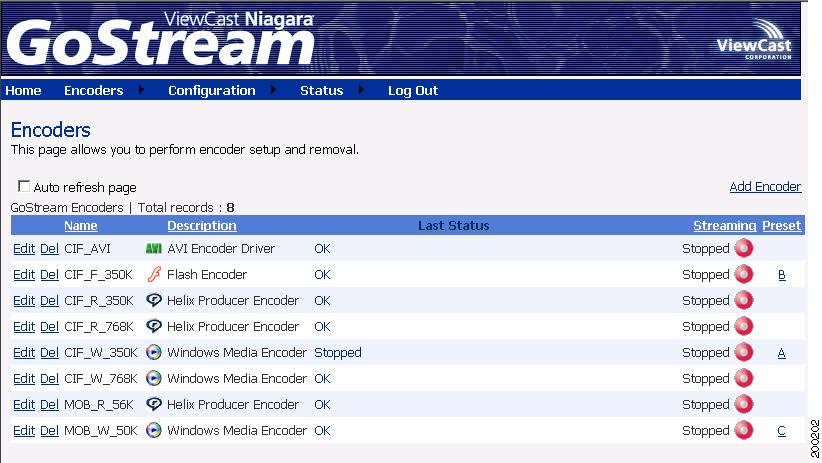Expand the Encoders menu arrow
The width and height of the screenshot is (822, 463).
click(141, 90)
